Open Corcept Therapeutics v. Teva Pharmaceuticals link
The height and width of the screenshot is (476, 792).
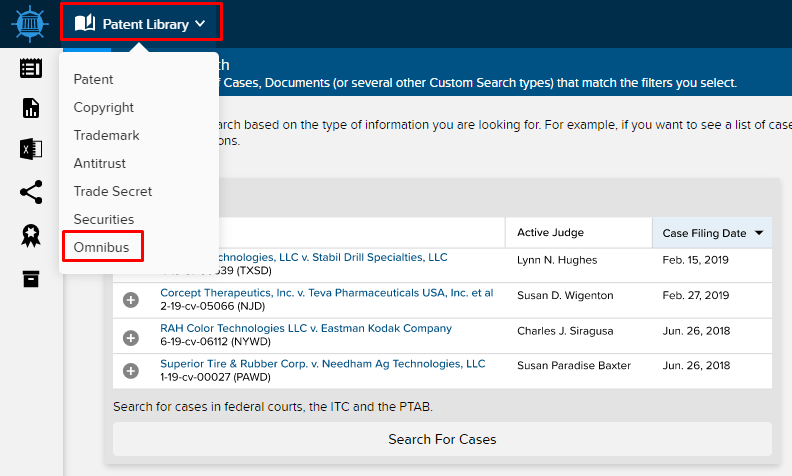tap(327, 293)
